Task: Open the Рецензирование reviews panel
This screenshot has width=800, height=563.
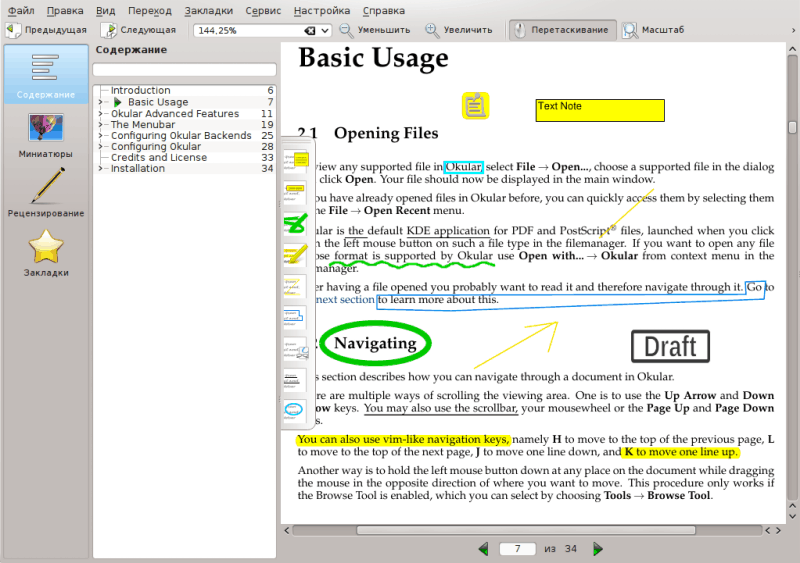Action: pyautogui.click(x=45, y=193)
